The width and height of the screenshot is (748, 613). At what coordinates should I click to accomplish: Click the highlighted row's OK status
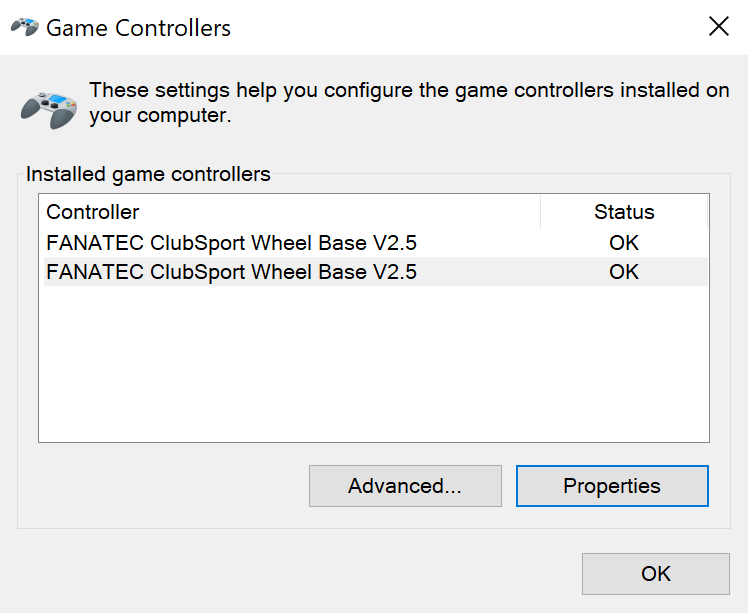coord(623,272)
